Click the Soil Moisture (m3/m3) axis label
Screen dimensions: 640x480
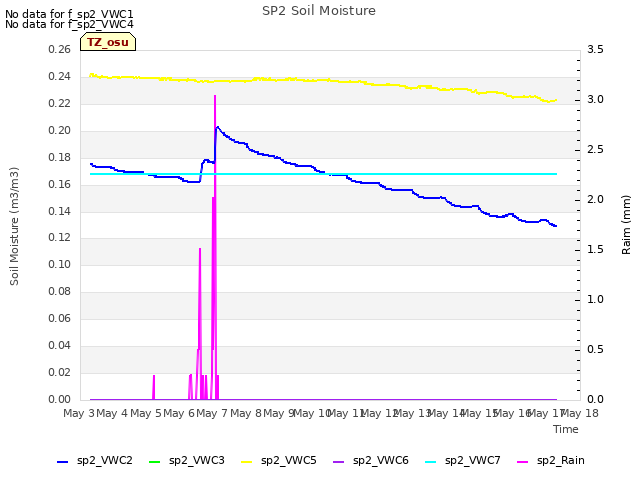(14, 226)
